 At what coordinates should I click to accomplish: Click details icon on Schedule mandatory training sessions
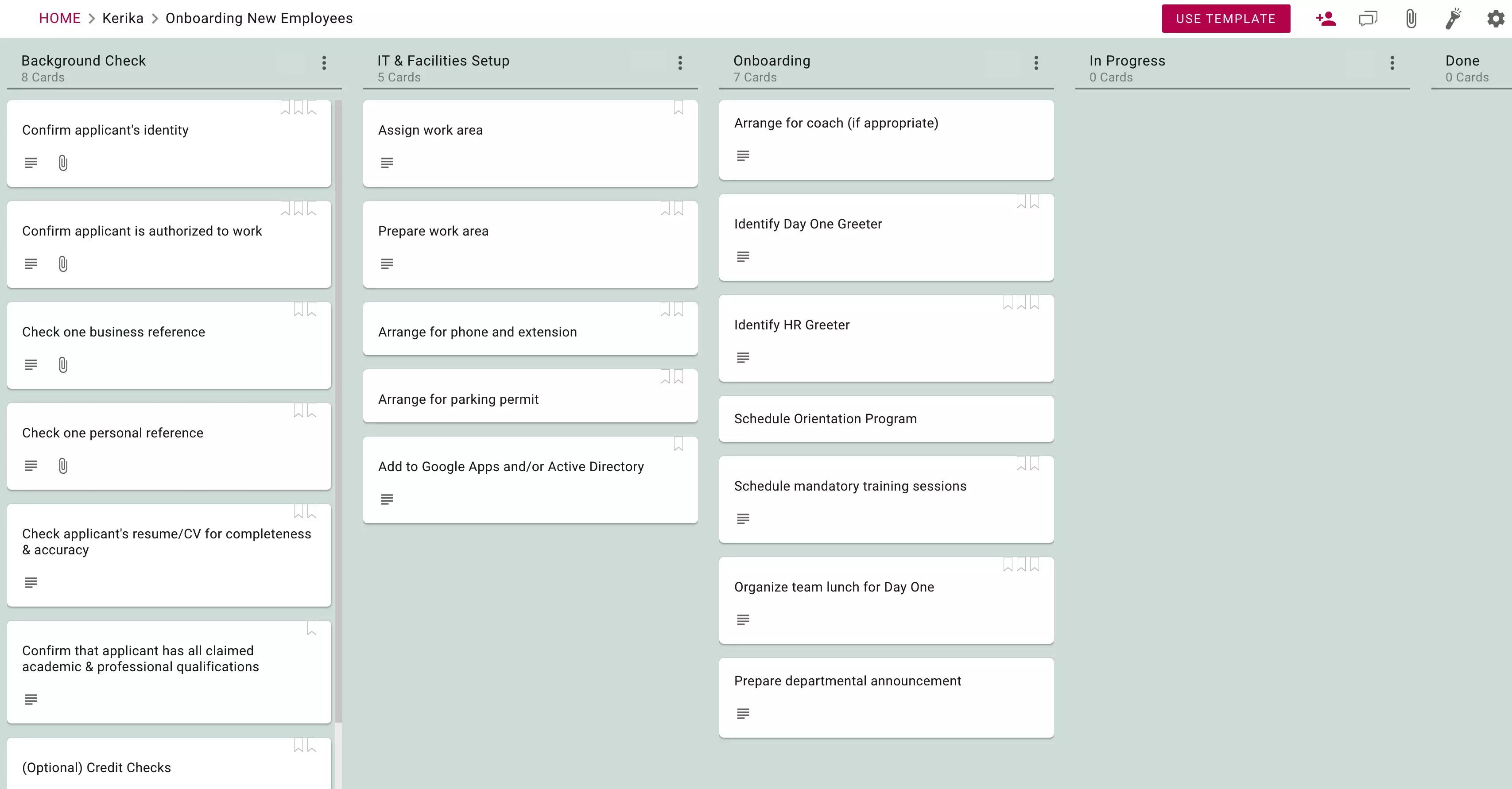(743, 518)
